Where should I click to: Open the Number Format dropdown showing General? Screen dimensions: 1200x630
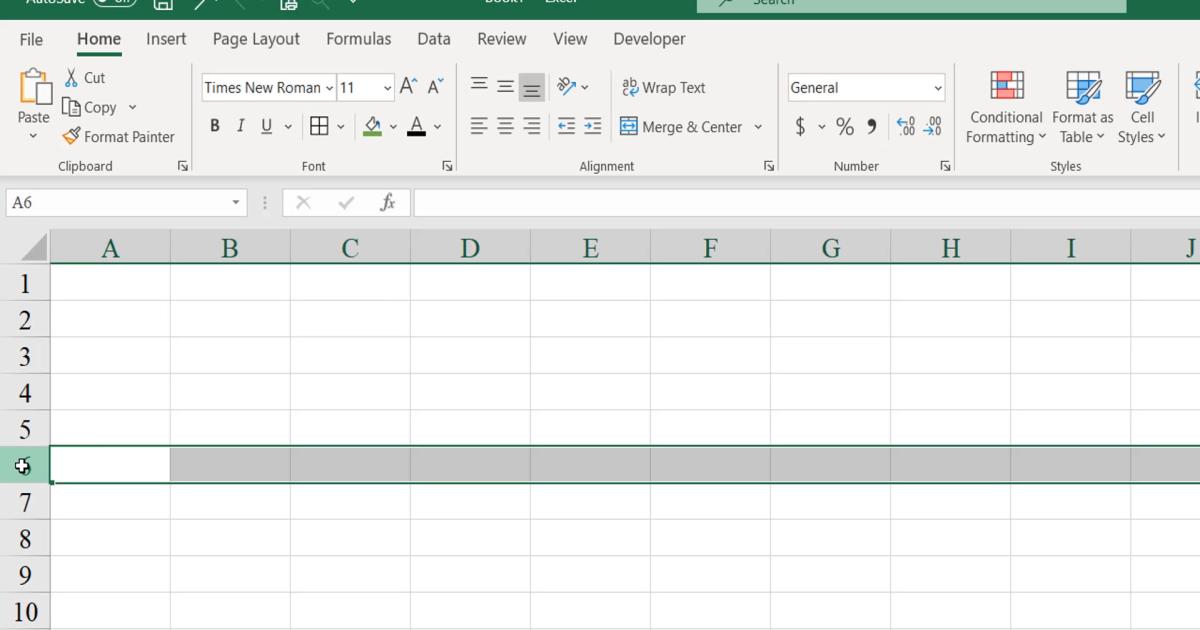864,87
